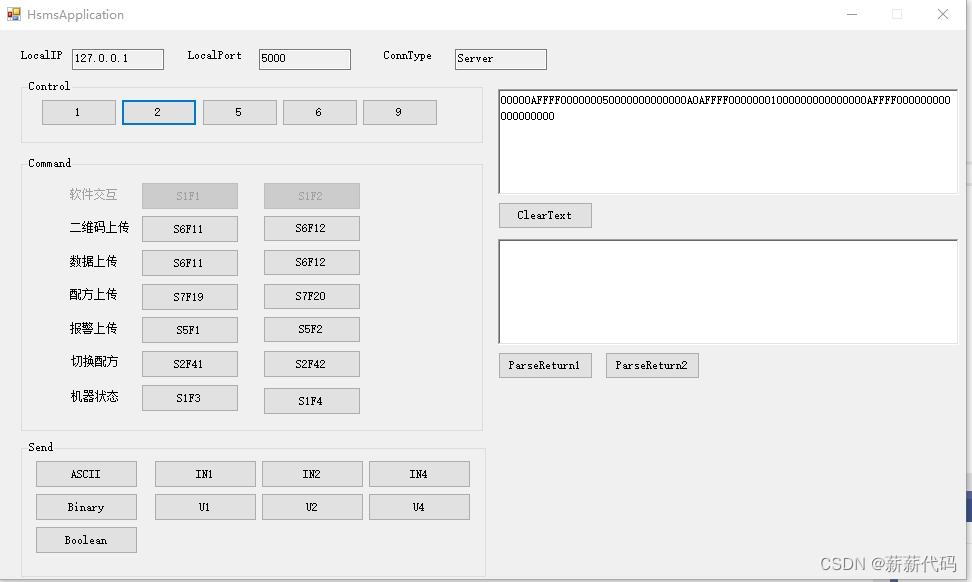Click the IN2 send button
Screen dimensions: 972x582
(x=312, y=474)
